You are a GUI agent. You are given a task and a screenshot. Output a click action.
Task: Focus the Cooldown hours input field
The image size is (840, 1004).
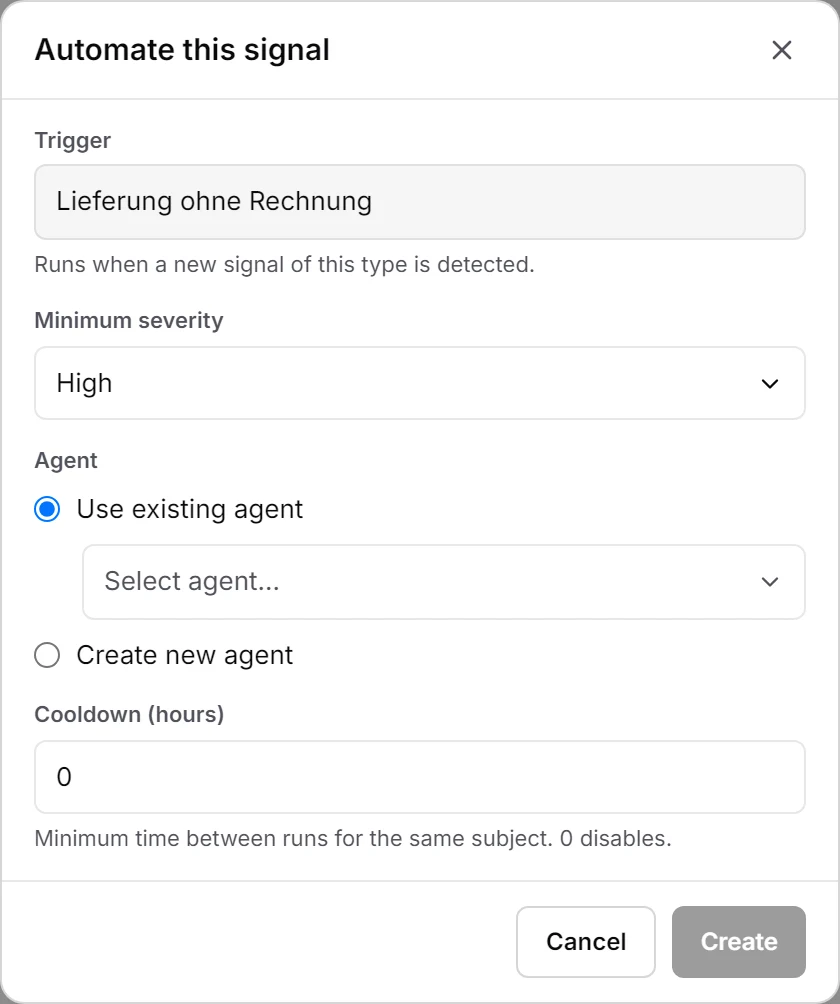420,777
